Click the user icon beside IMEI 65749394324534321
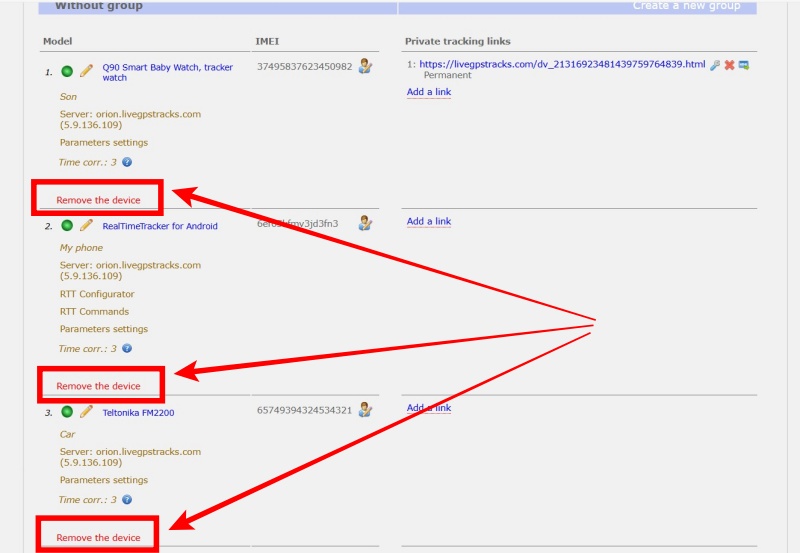800x553 pixels. tap(366, 409)
